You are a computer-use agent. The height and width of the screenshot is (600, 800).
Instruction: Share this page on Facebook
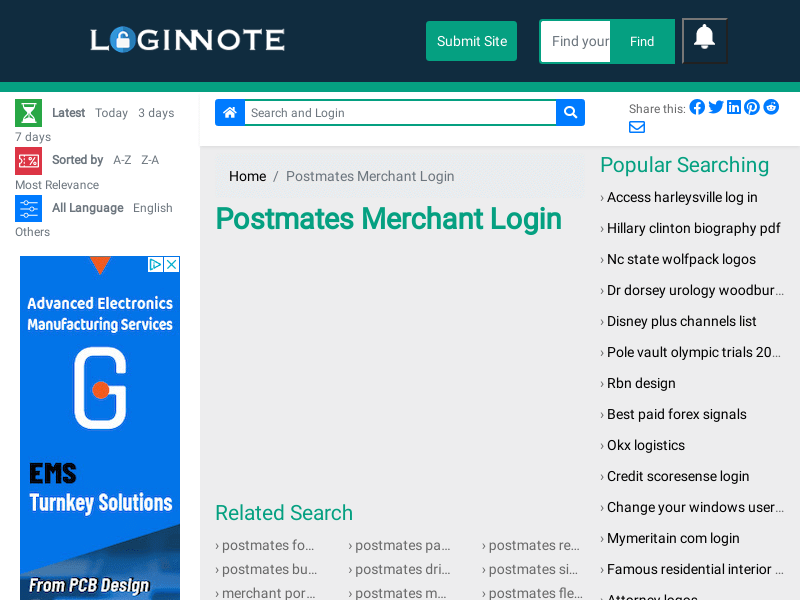697,107
